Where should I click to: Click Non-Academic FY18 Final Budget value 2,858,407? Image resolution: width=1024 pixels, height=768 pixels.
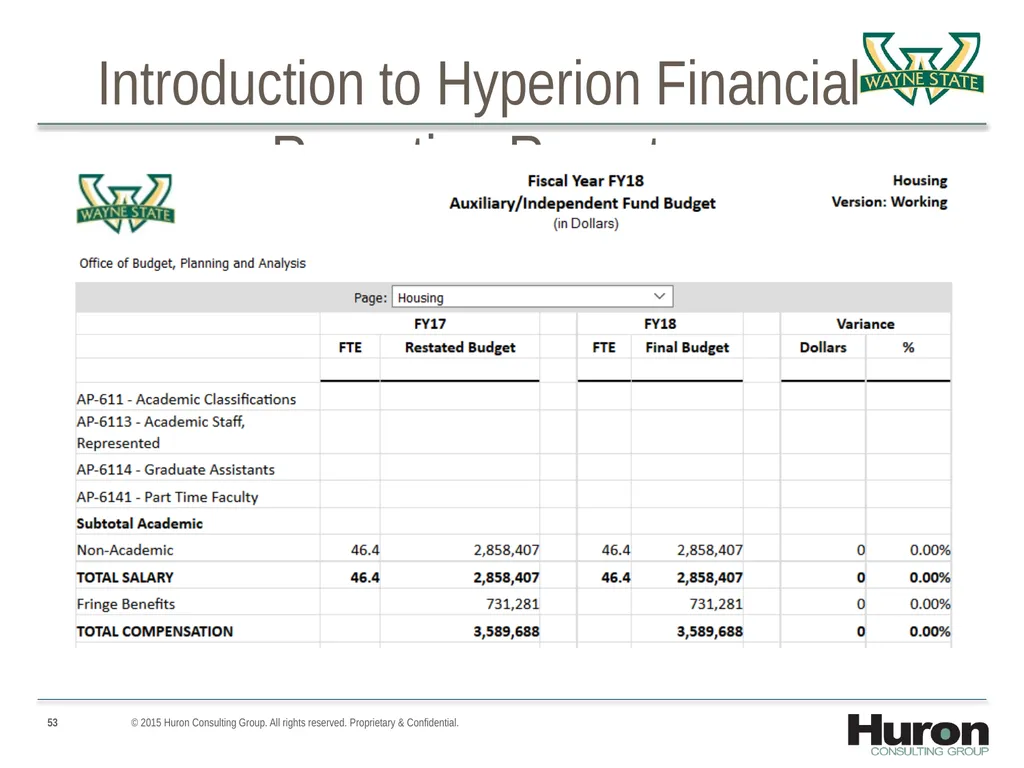pyautogui.click(x=710, y=551)
